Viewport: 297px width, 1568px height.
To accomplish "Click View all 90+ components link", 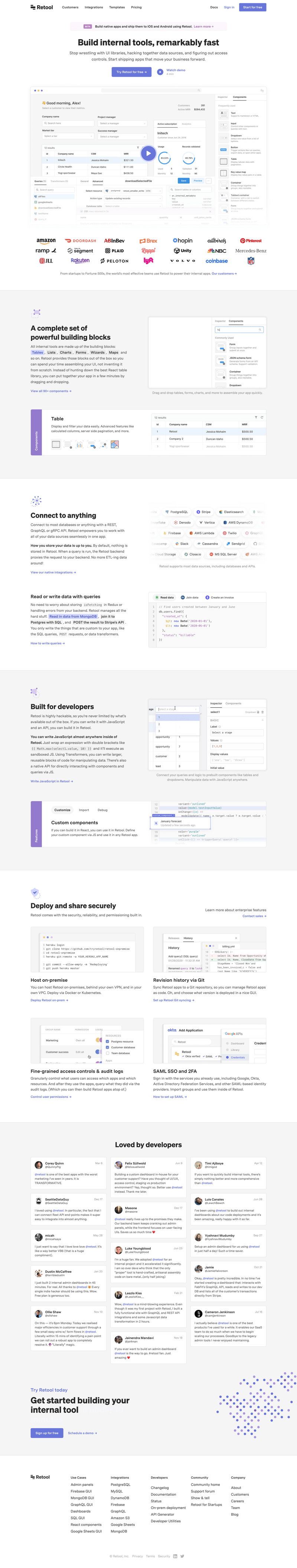I will pyautogui.click(x=50, y=391).
